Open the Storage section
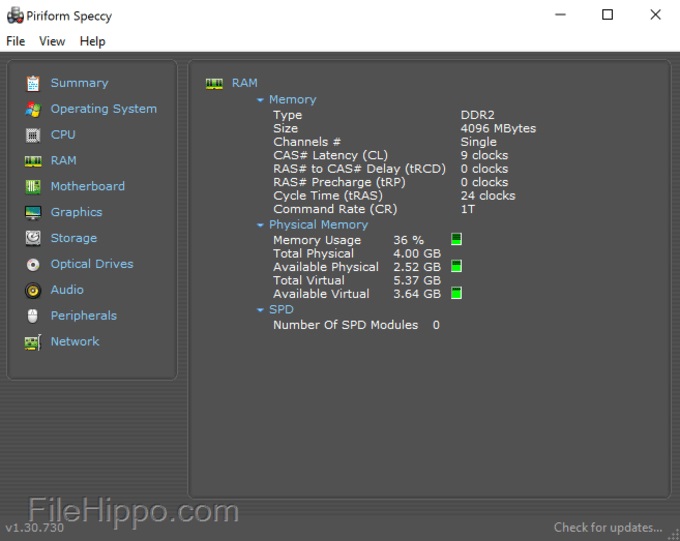 (x=74, y=238)
